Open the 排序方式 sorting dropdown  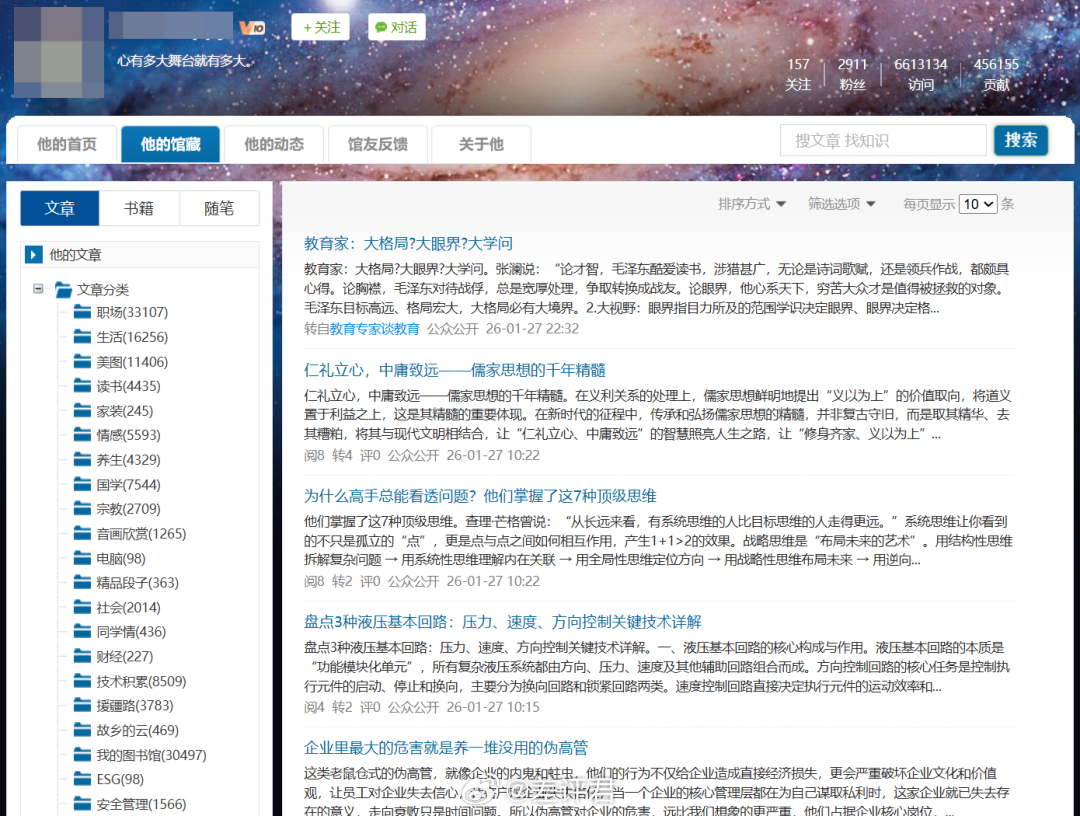[751, 203]
